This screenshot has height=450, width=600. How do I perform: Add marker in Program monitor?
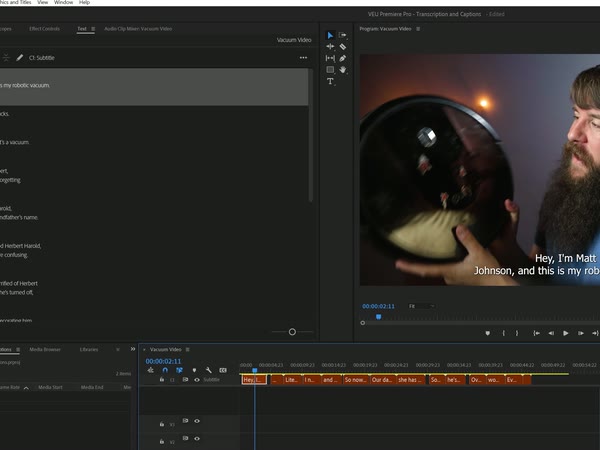(488, 333)
